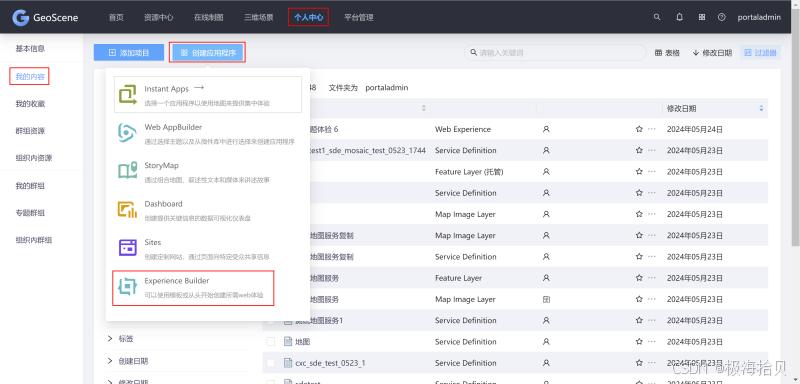Open 组织内群组 in the sidebar
Viewport: 800px width, 384px height.
point(34,240)
